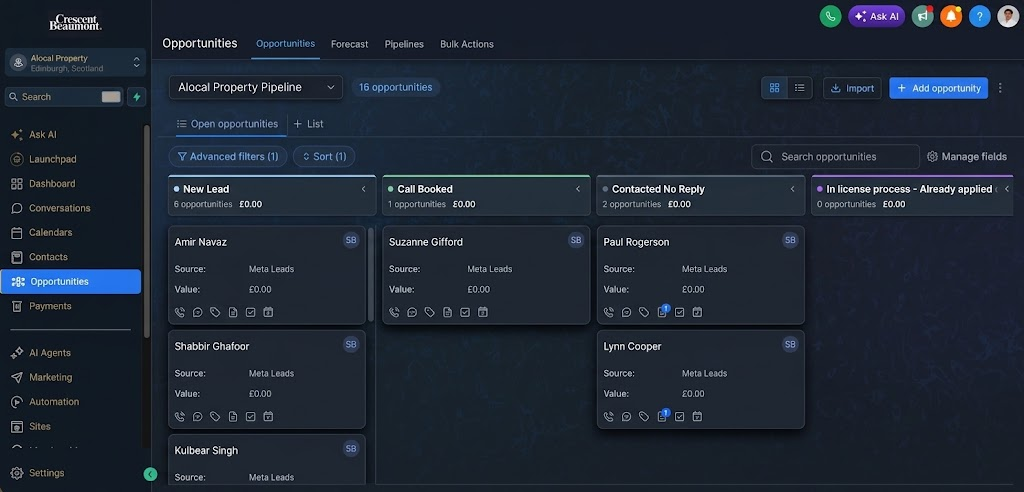
Task: Collapse the New Lead column
Action: click(x=364, y=189)
